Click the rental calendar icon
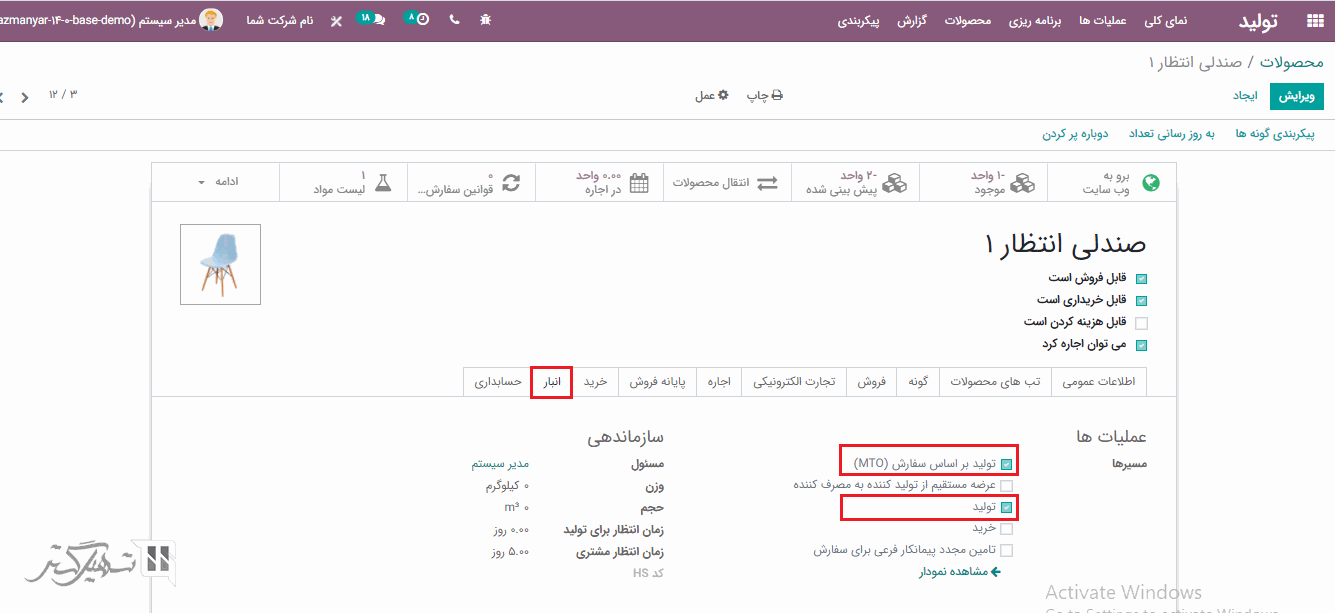 (x=639, y=183)
